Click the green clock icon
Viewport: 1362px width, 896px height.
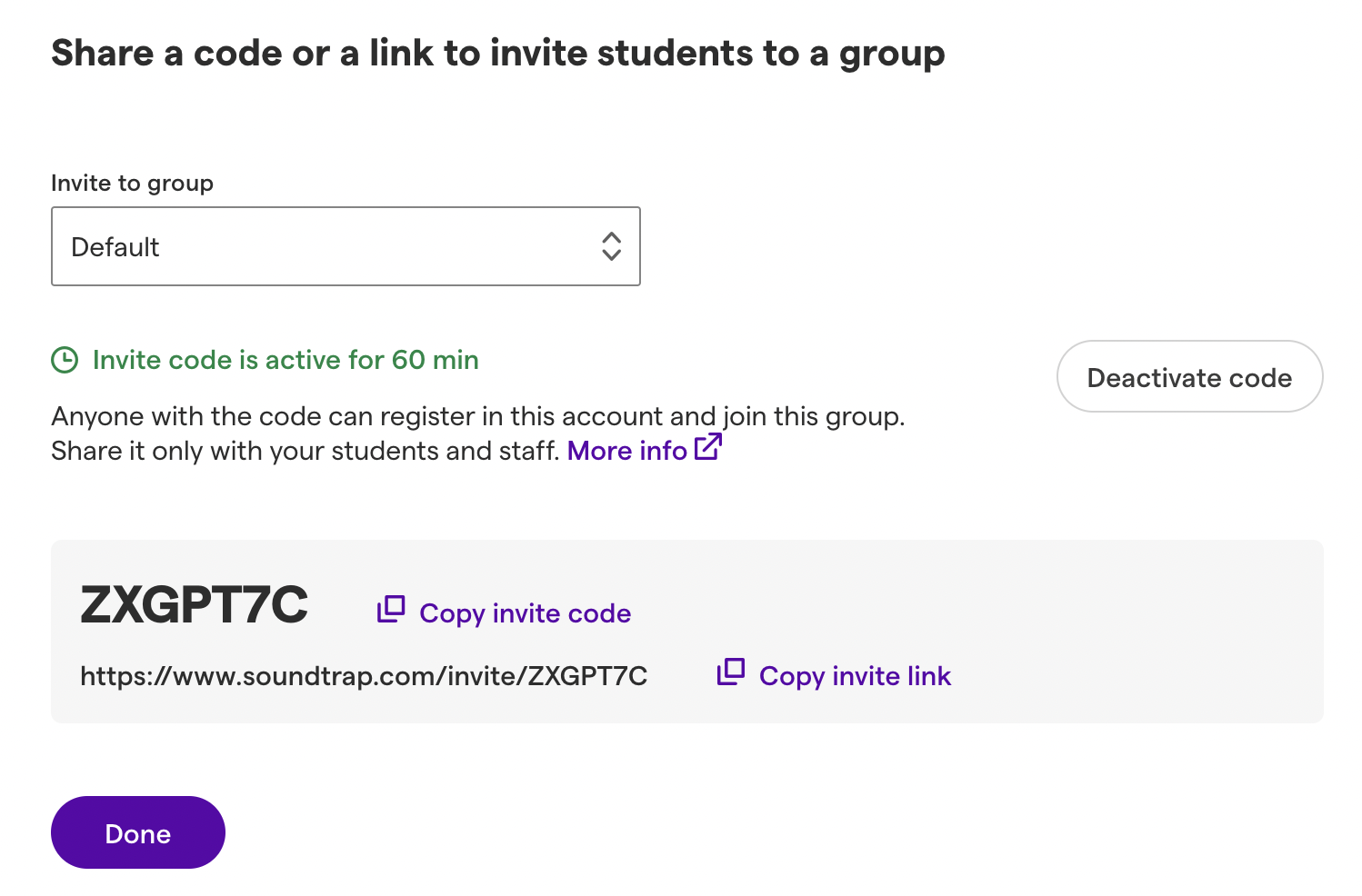pyautogui.click(x=65, y=360)
